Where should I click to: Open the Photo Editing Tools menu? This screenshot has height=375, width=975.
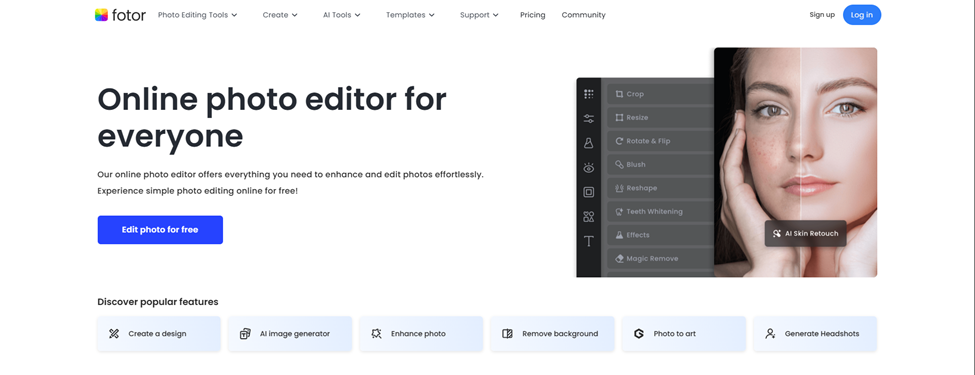pyautogui.click(x=198, y=15)
